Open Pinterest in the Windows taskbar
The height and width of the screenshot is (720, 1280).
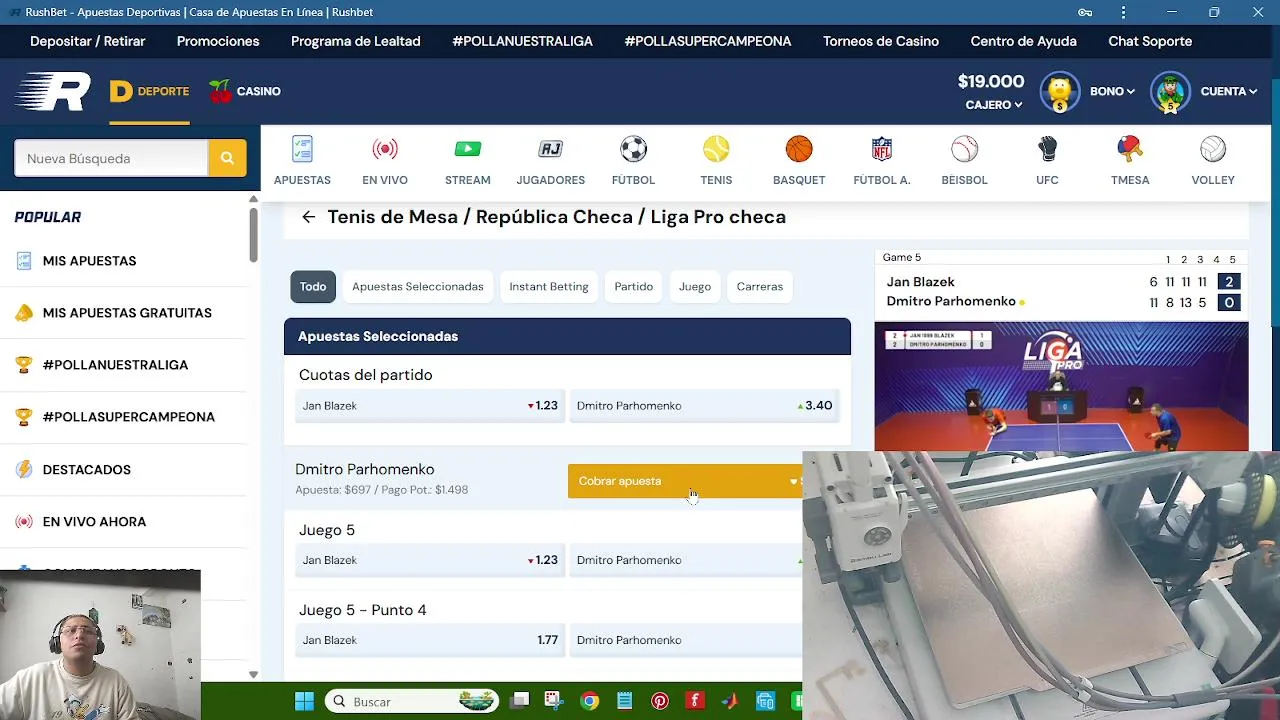click(660, 701)
